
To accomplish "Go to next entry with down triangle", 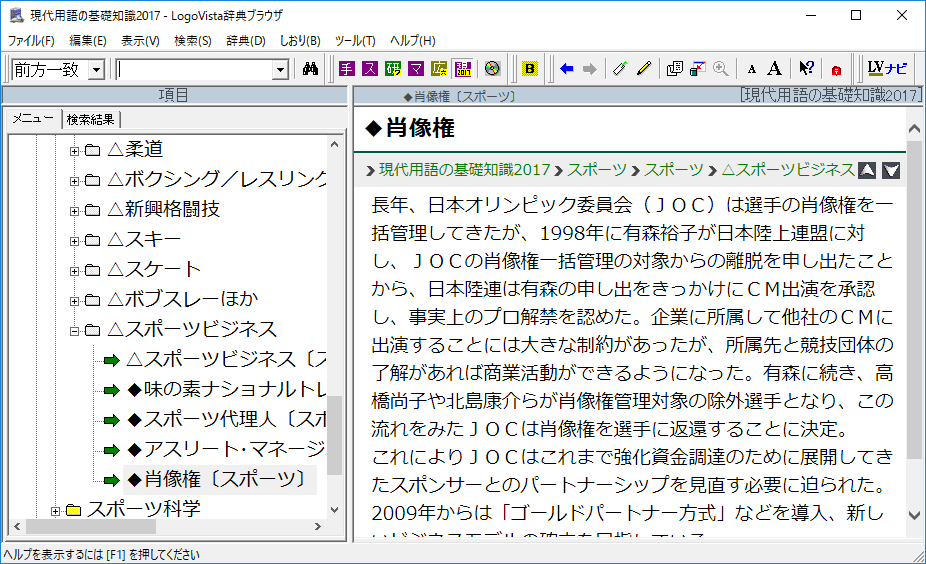I will 891,170.
